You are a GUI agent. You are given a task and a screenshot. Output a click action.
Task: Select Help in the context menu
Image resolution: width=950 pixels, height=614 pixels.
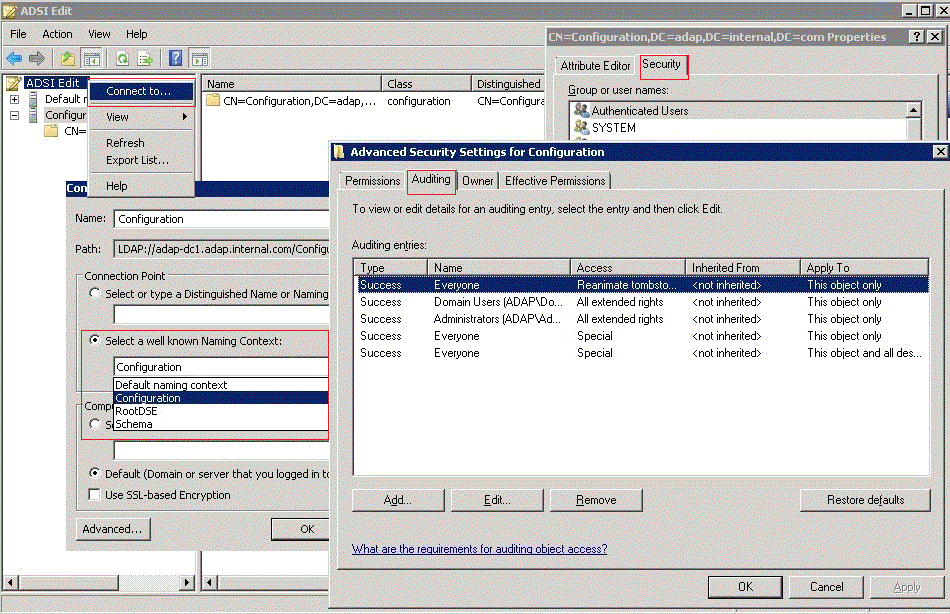[x=142, y=186]
